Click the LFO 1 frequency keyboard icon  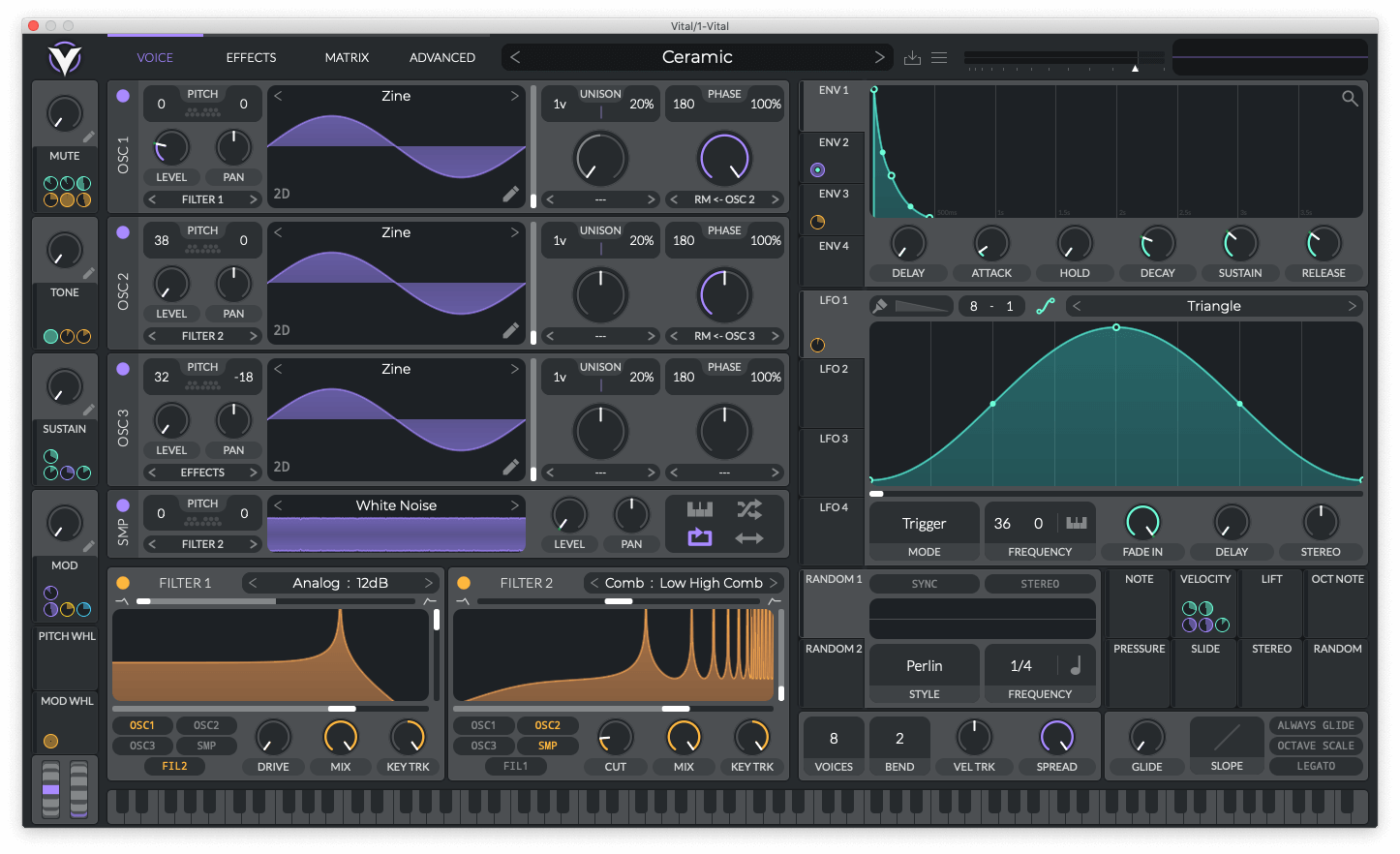click(1076, 523)
